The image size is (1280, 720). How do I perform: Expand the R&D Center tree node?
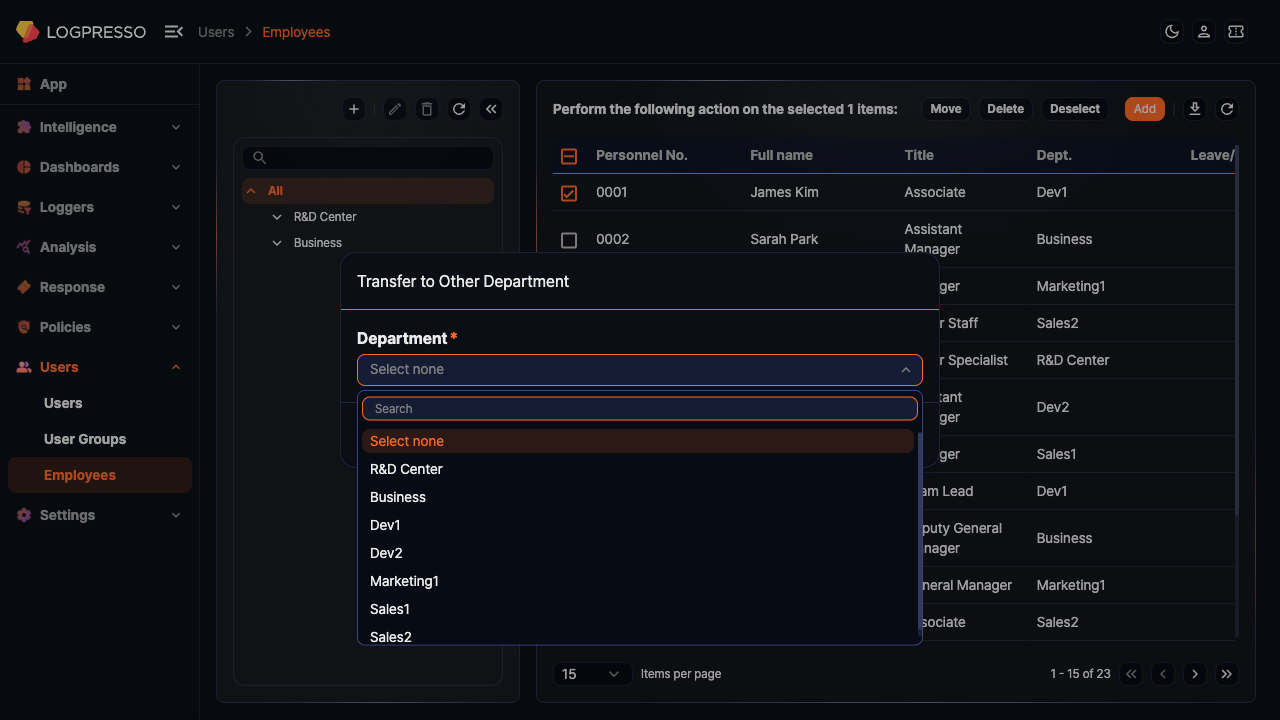pyautogui.click(x=277, y=217)
